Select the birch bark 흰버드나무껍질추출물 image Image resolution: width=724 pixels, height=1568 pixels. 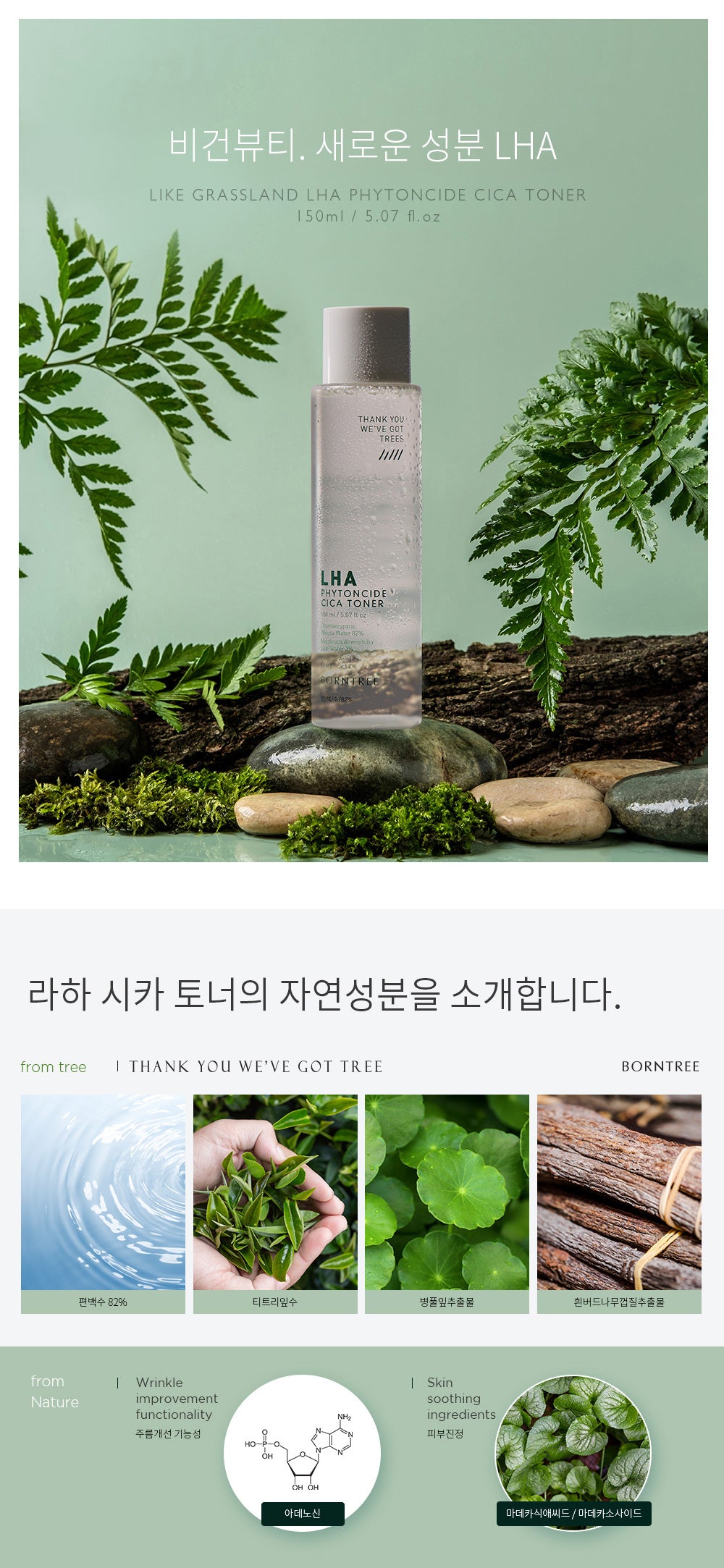[619, 1192]
